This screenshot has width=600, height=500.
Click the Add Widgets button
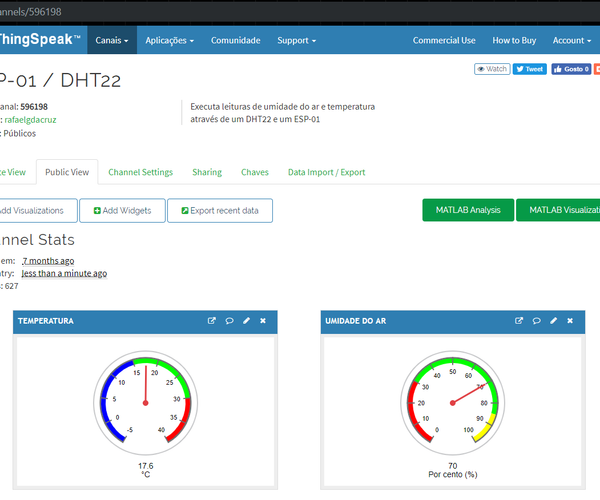(x=122, y=210)
